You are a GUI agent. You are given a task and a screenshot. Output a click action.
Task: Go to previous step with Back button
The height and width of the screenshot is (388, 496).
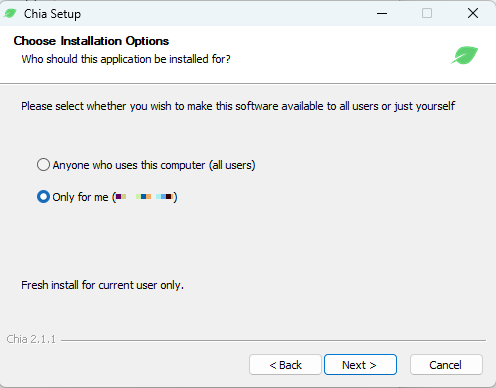click(x=285, y=365)
